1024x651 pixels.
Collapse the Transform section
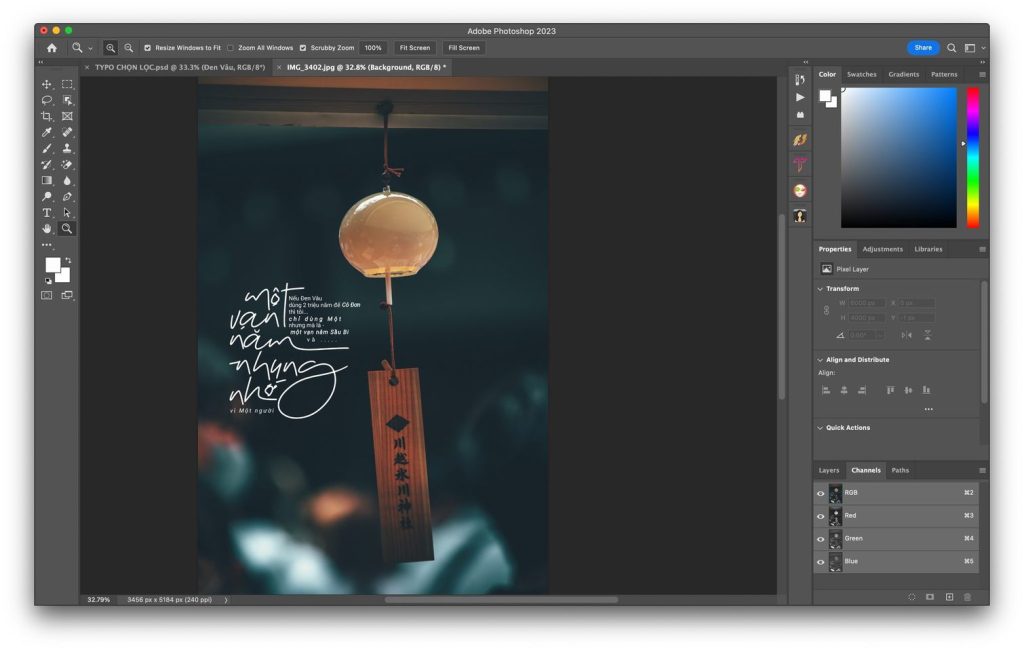tap(821, 289)
